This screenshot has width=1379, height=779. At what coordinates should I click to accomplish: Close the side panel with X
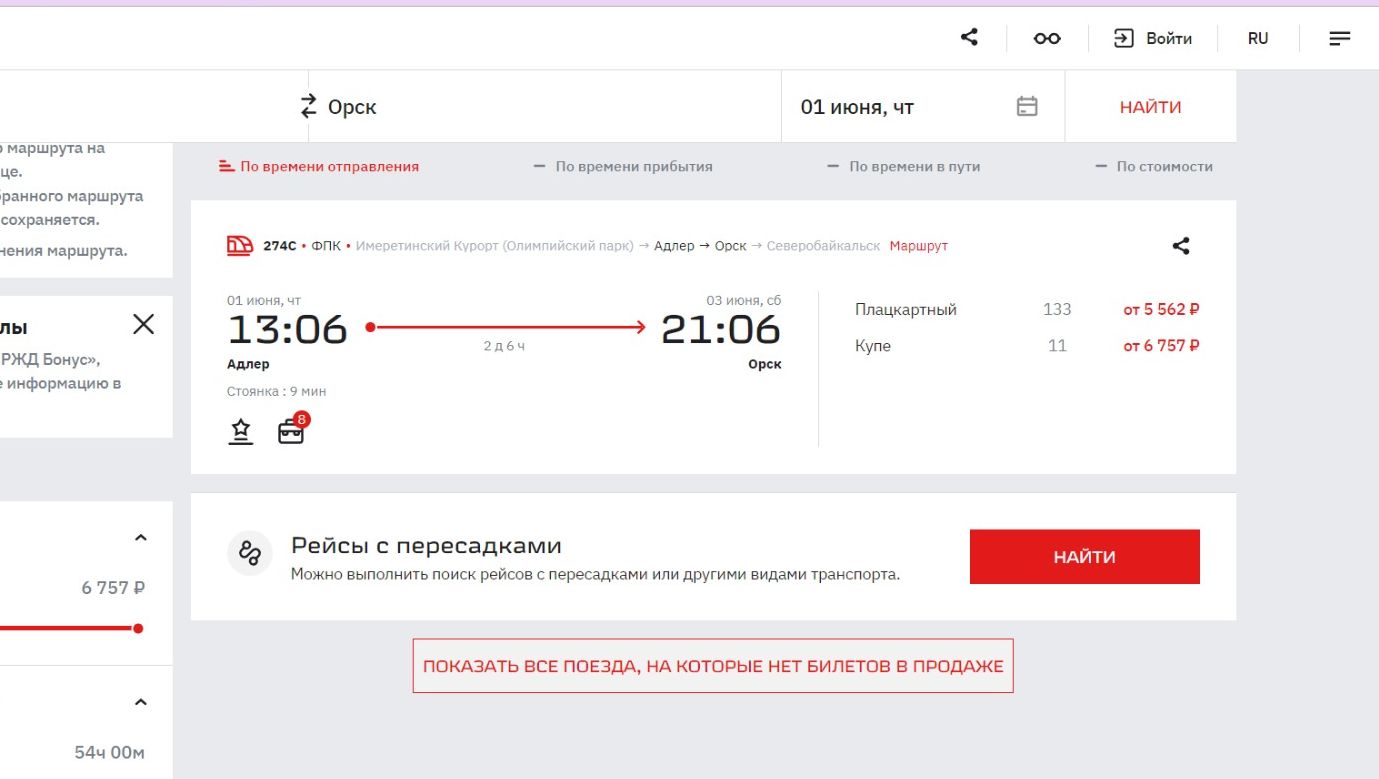[x=144, y=324]
